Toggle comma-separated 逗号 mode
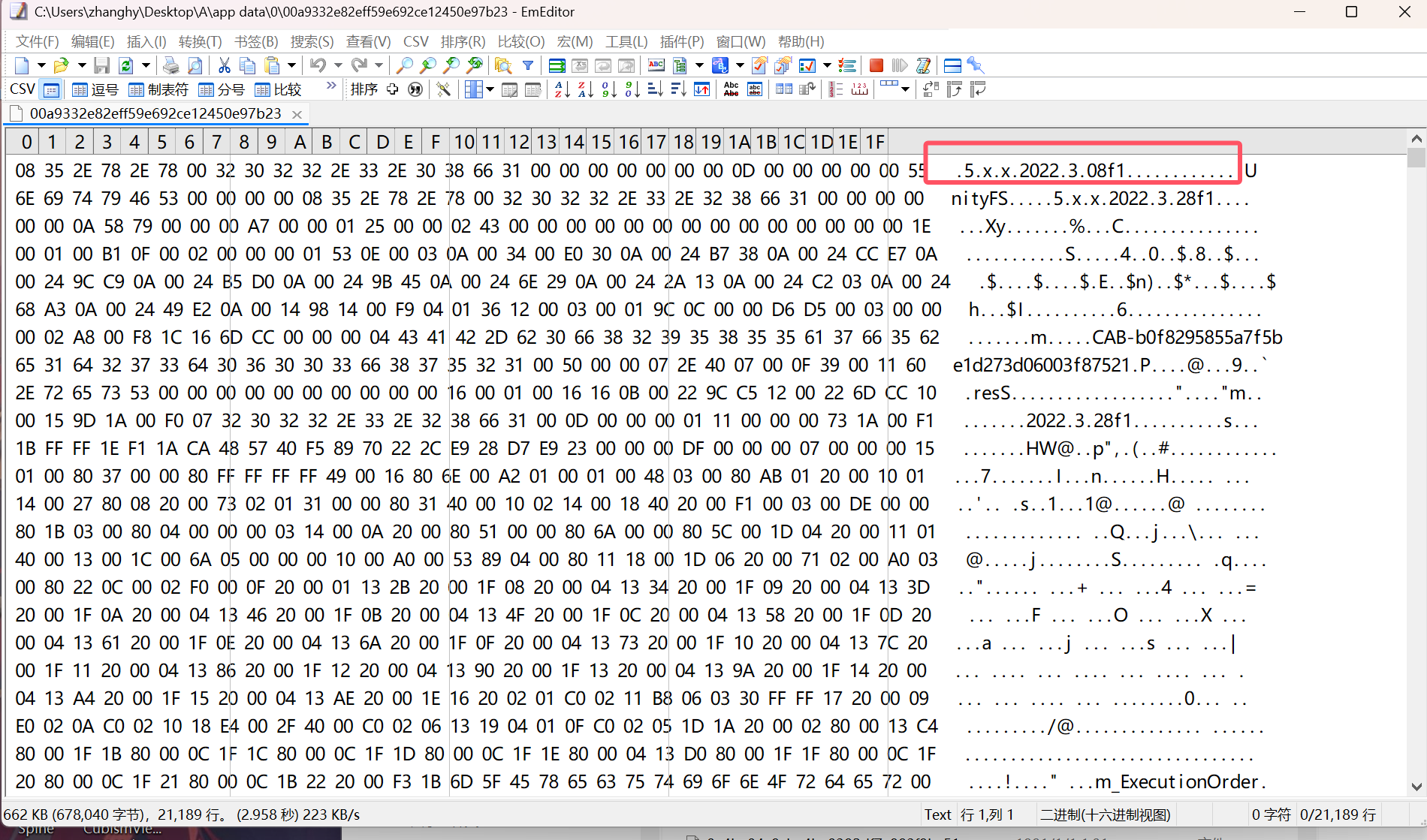 (95, 90)
